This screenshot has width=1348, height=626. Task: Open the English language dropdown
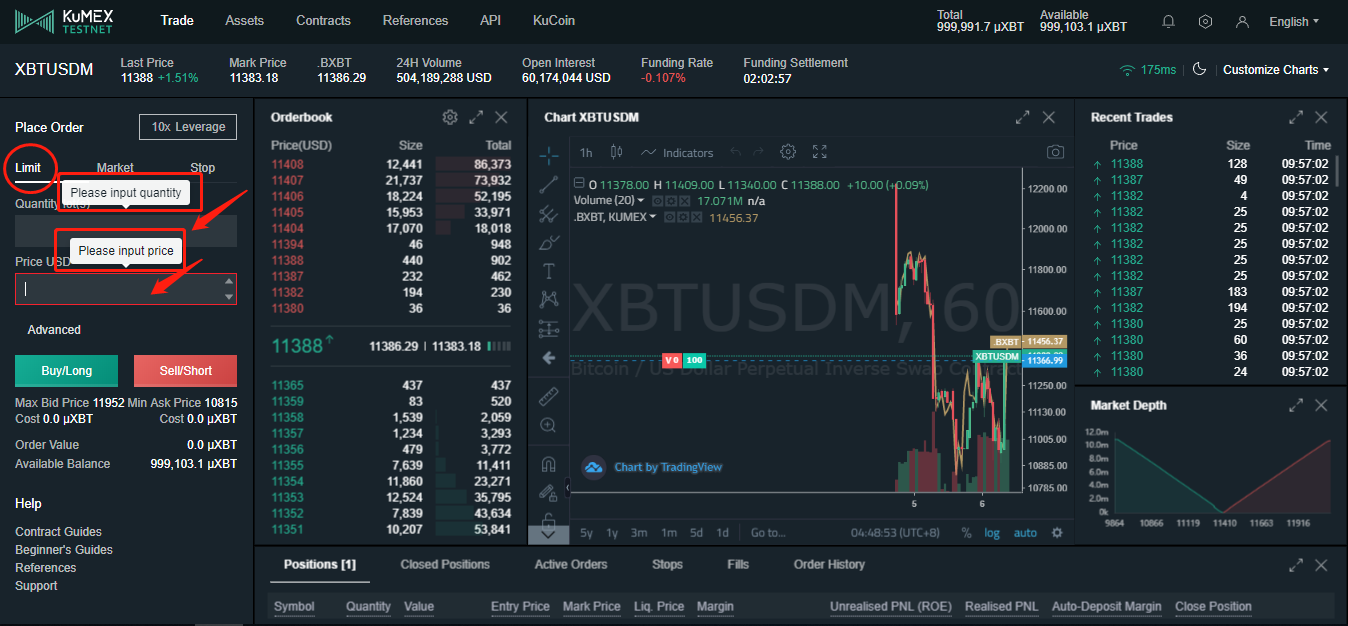pos(1294,21)
